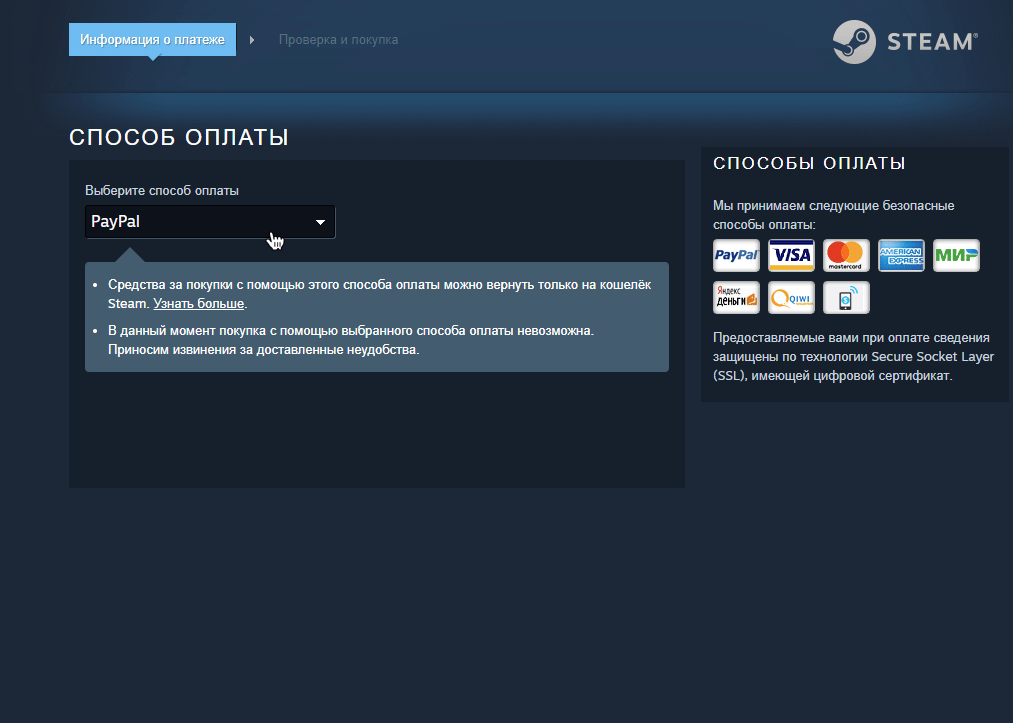This screenshot has width=1013, height=723.
Task: Click 'Выберите способ оплаты' label
Action: click(162, 191)
